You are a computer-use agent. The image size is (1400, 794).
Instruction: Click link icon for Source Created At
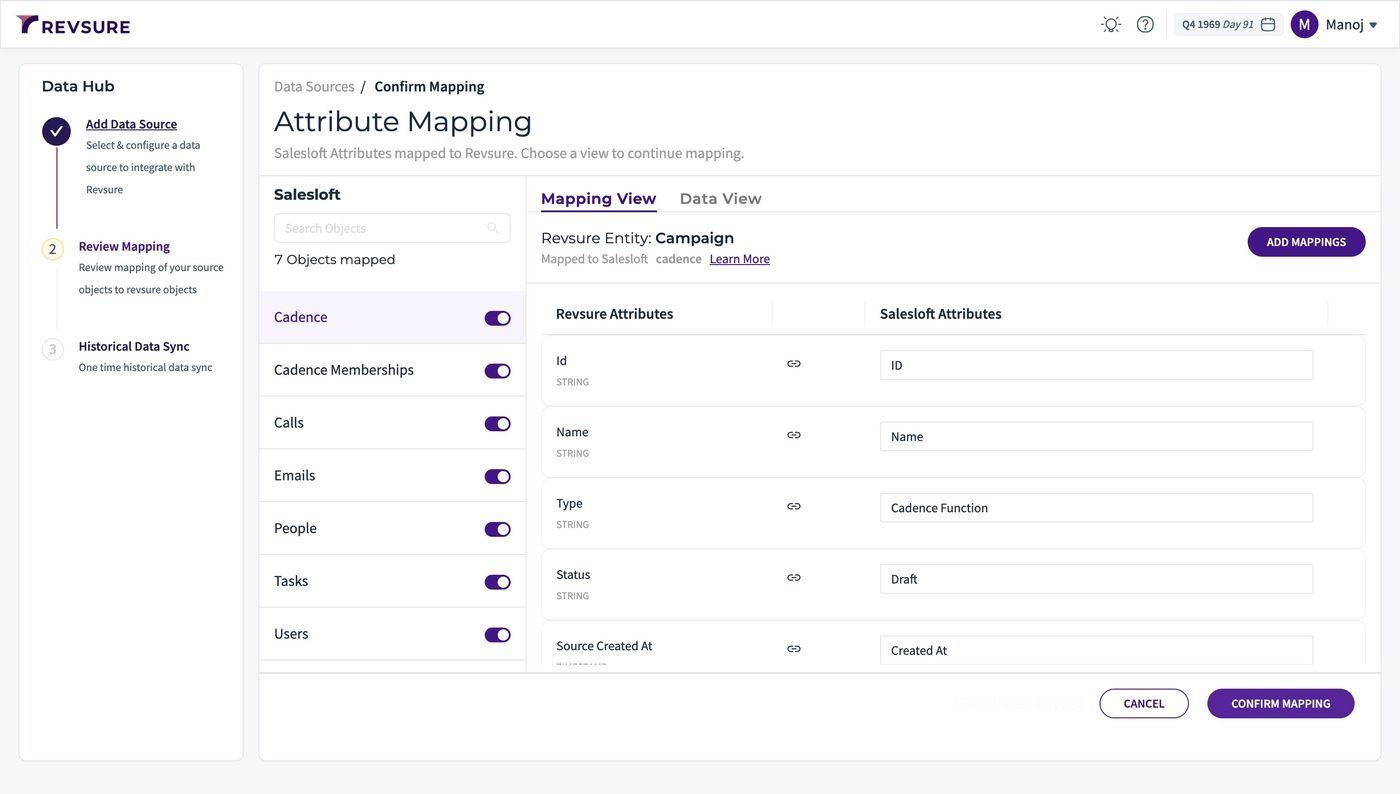pyautogui.click(x=794, y=649)
